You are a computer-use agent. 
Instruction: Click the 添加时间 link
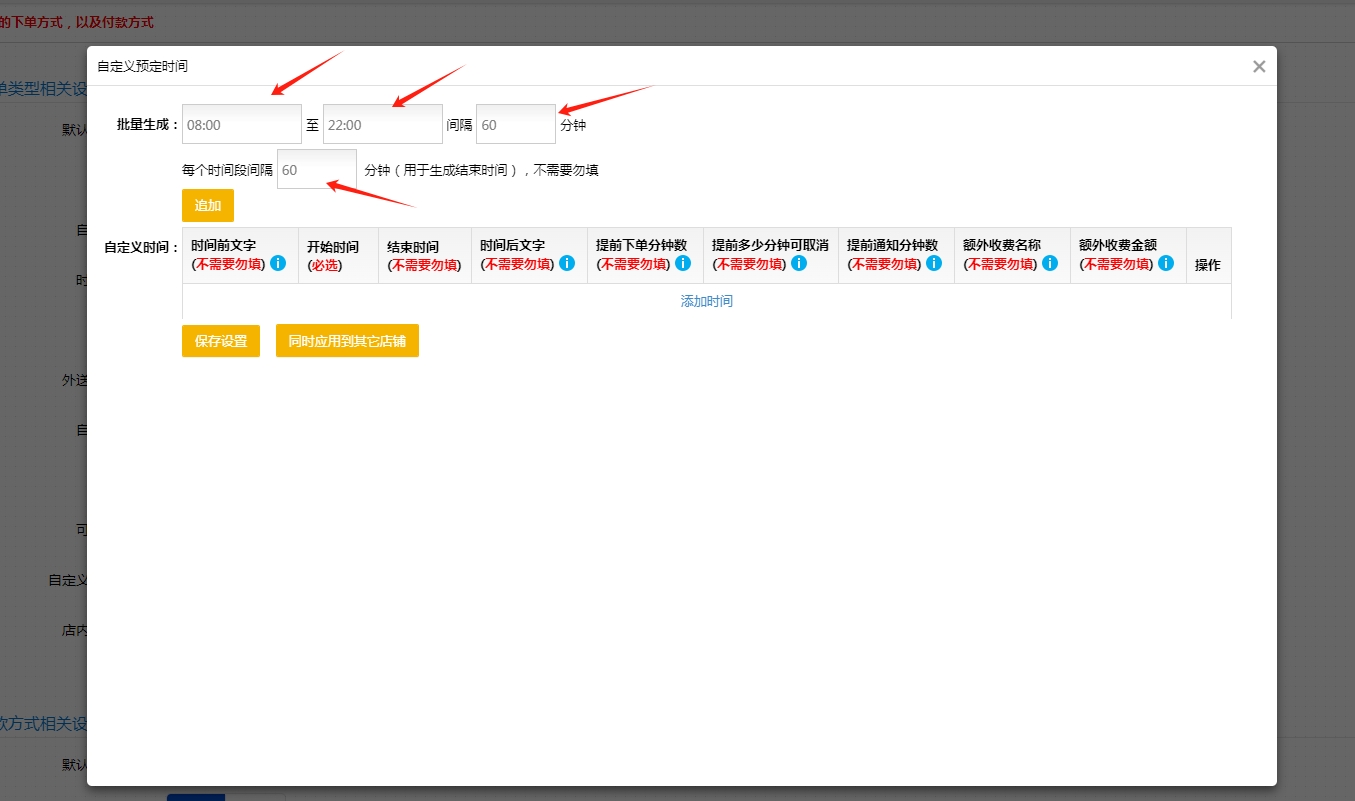coord(706,301)
